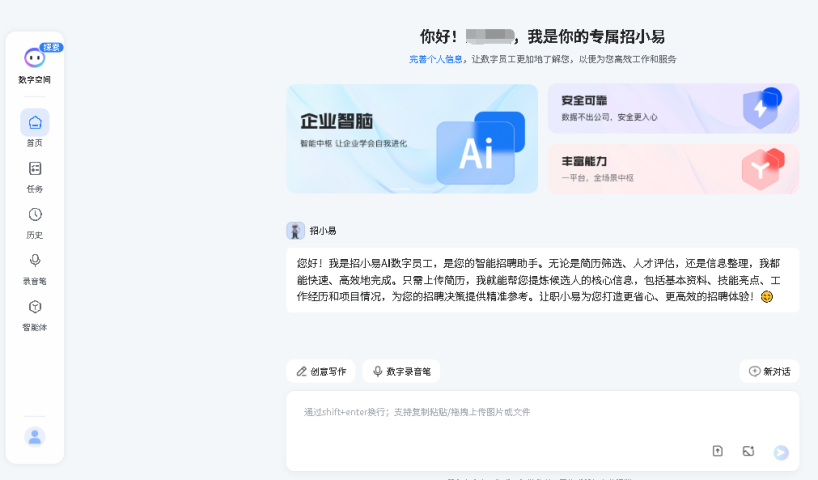
Task: Click subtitle 智能中枢 让企业学会自我进化
Action: pos(353,143)
